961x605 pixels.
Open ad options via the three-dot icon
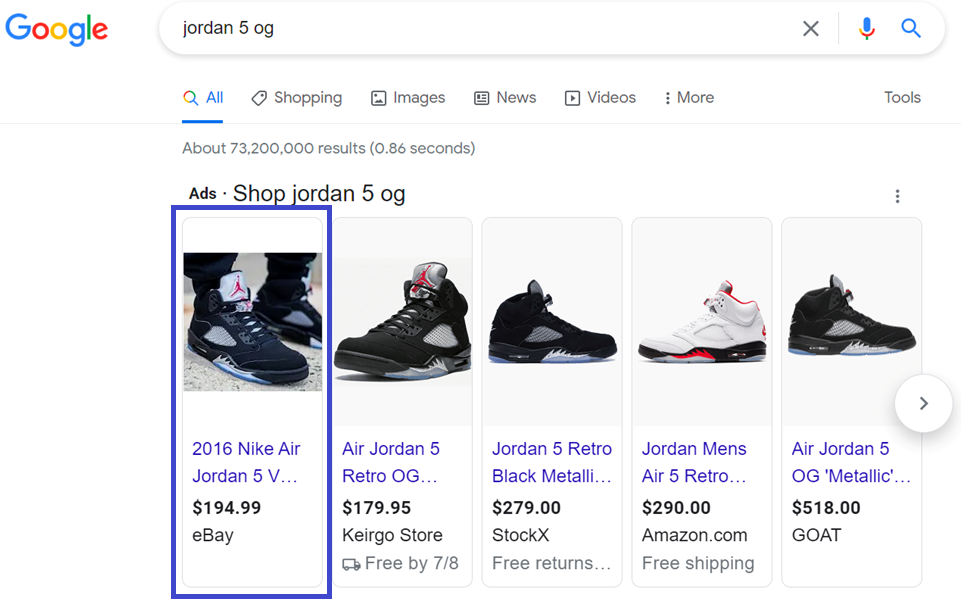pyautogui.click(x=897, y=196)
